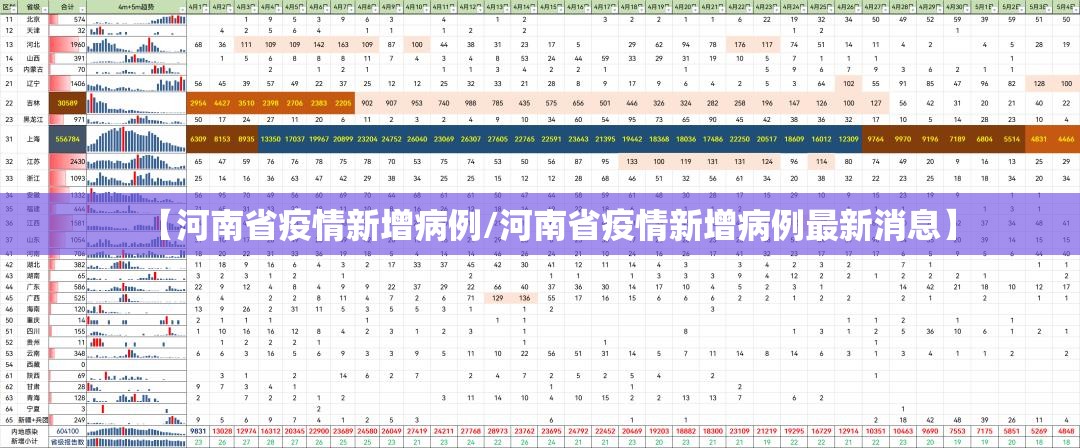
Task: Select the 上海 total cell 556784
Action: click(x=68, y=139)
